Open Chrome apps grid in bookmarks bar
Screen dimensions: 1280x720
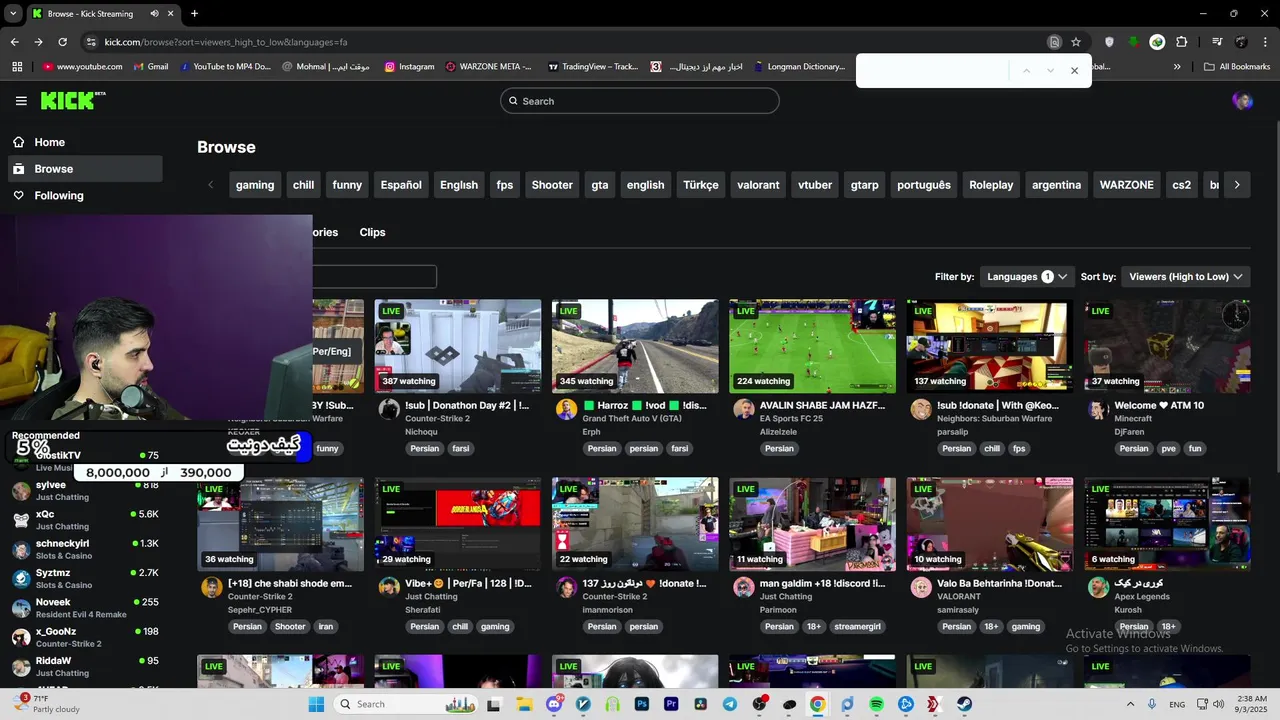[17, 67]
